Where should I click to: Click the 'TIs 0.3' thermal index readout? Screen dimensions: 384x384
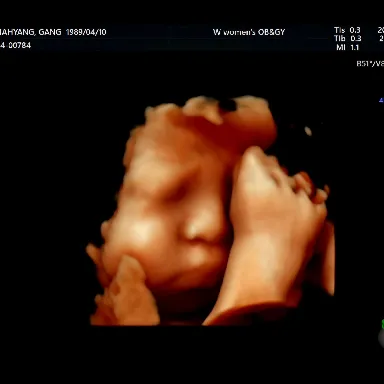(x=347, y=30)
